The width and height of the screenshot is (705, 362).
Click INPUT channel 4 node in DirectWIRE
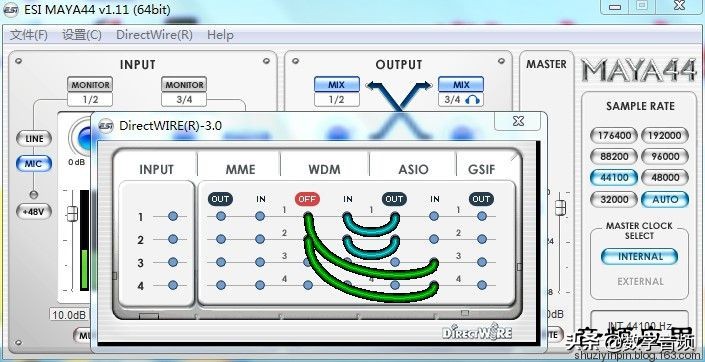[173, 285]
